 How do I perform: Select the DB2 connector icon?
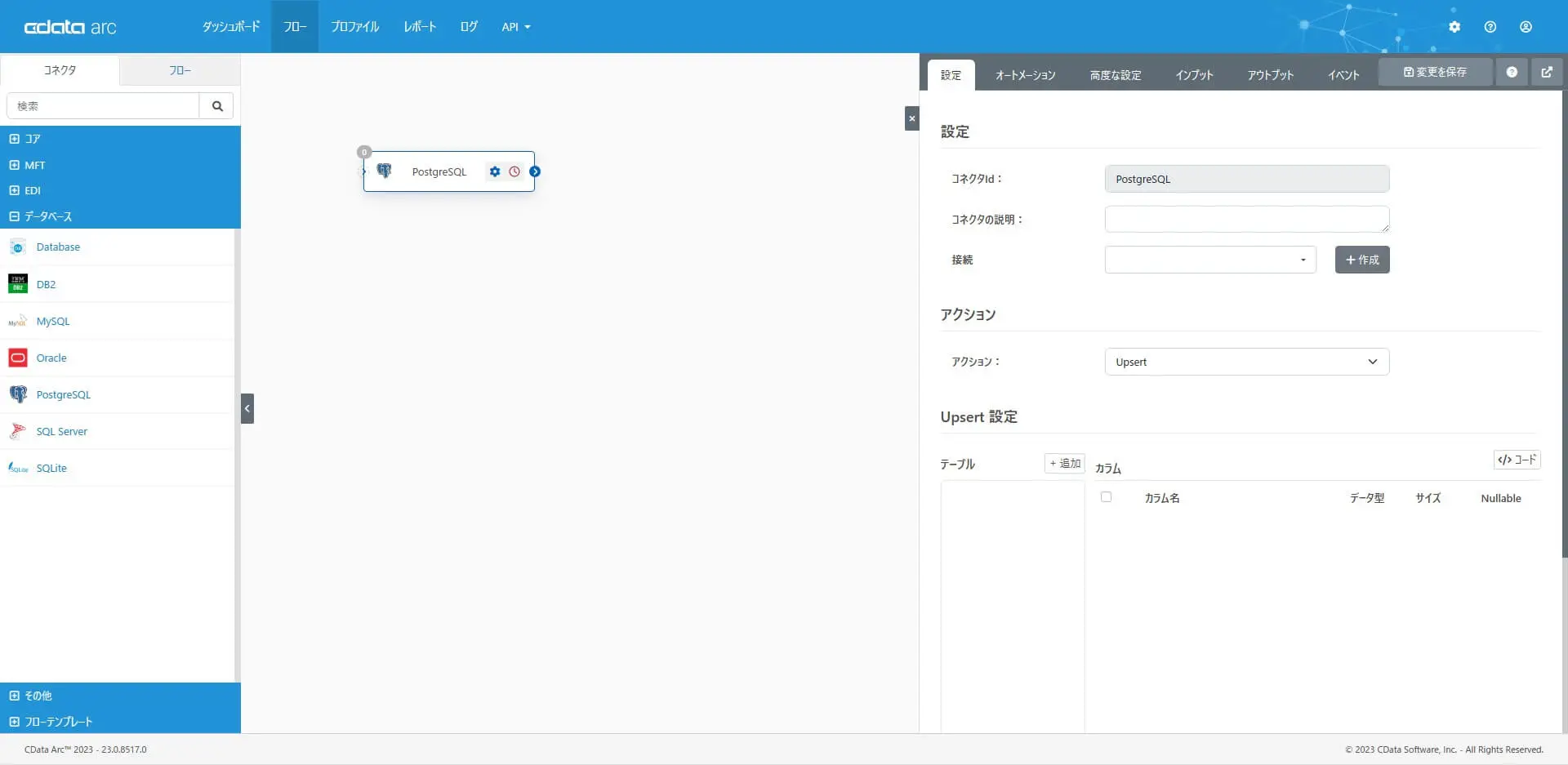[18, 284]
